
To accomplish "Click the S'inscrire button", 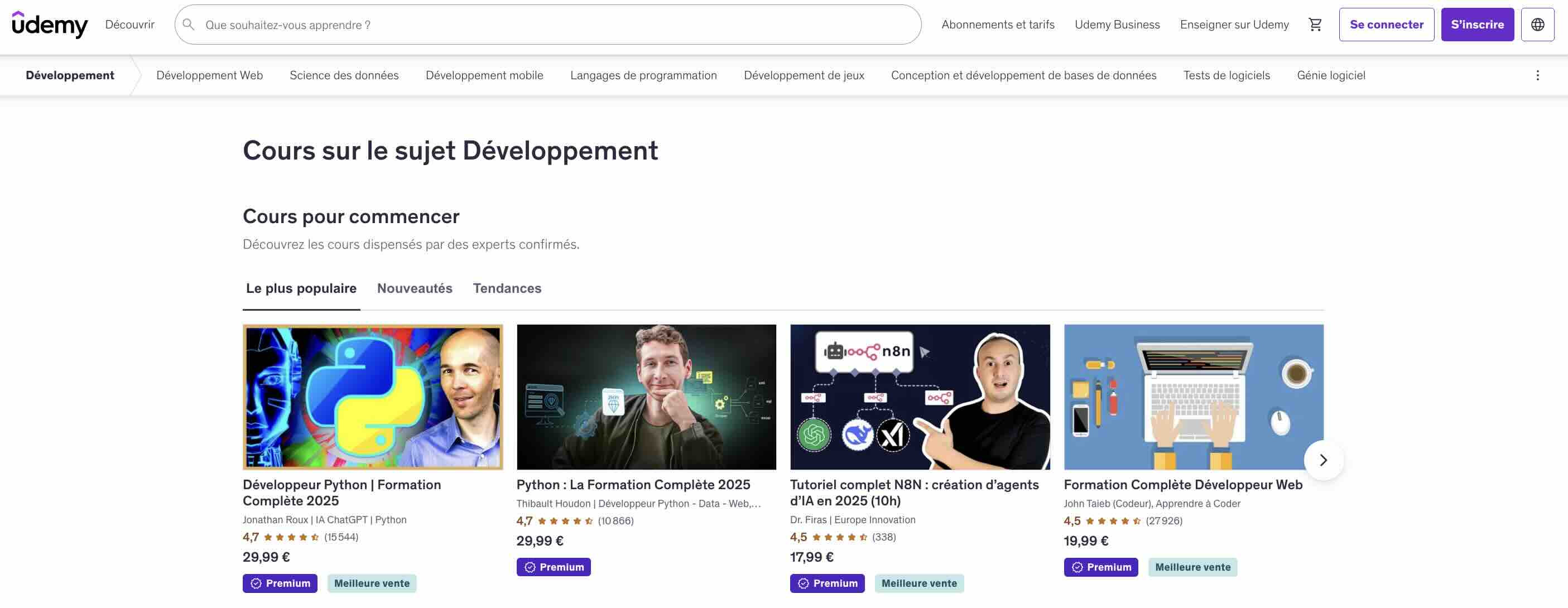I will point(1476,25).
